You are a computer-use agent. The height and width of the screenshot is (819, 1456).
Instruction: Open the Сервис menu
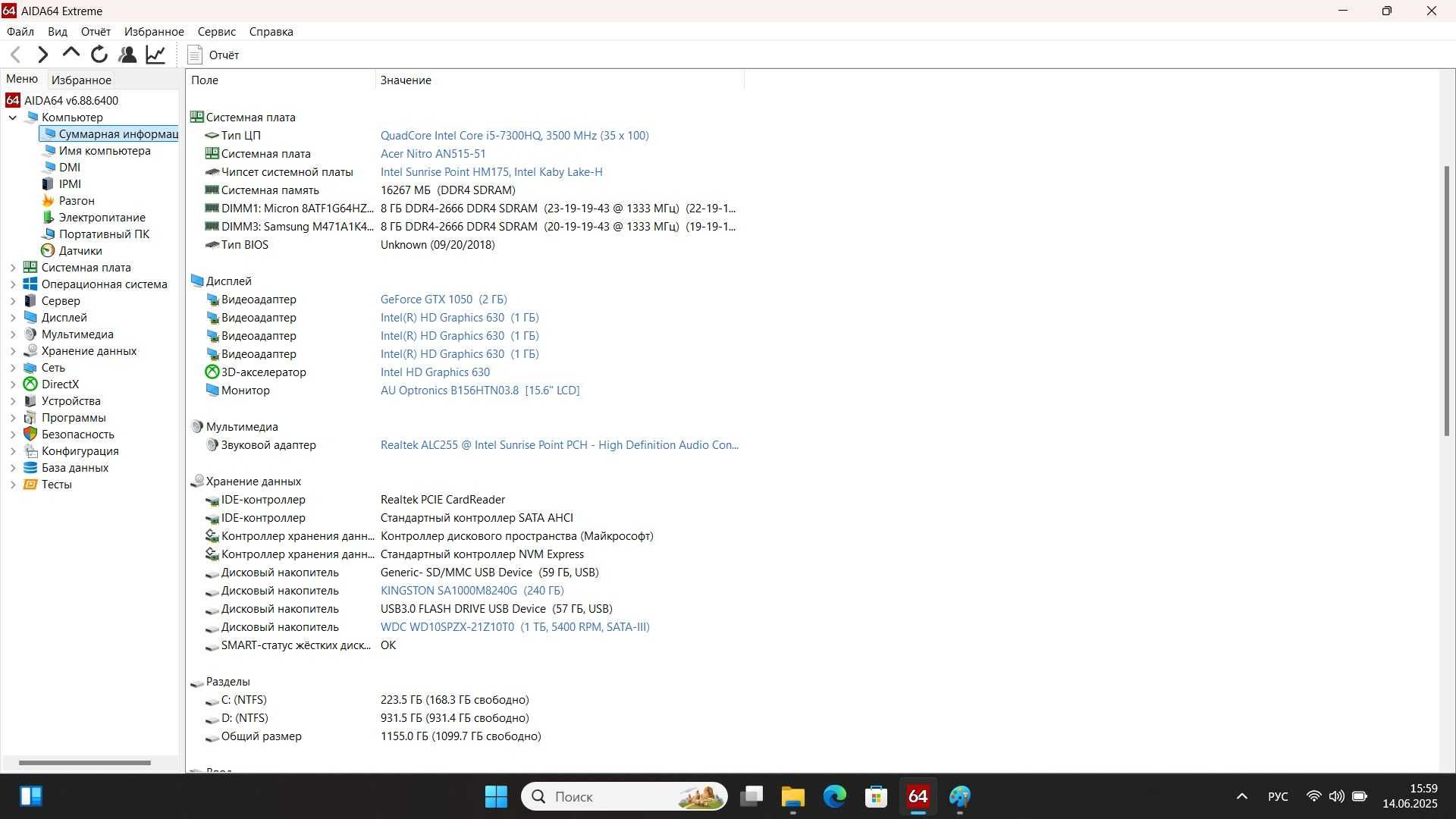(217, 32)
